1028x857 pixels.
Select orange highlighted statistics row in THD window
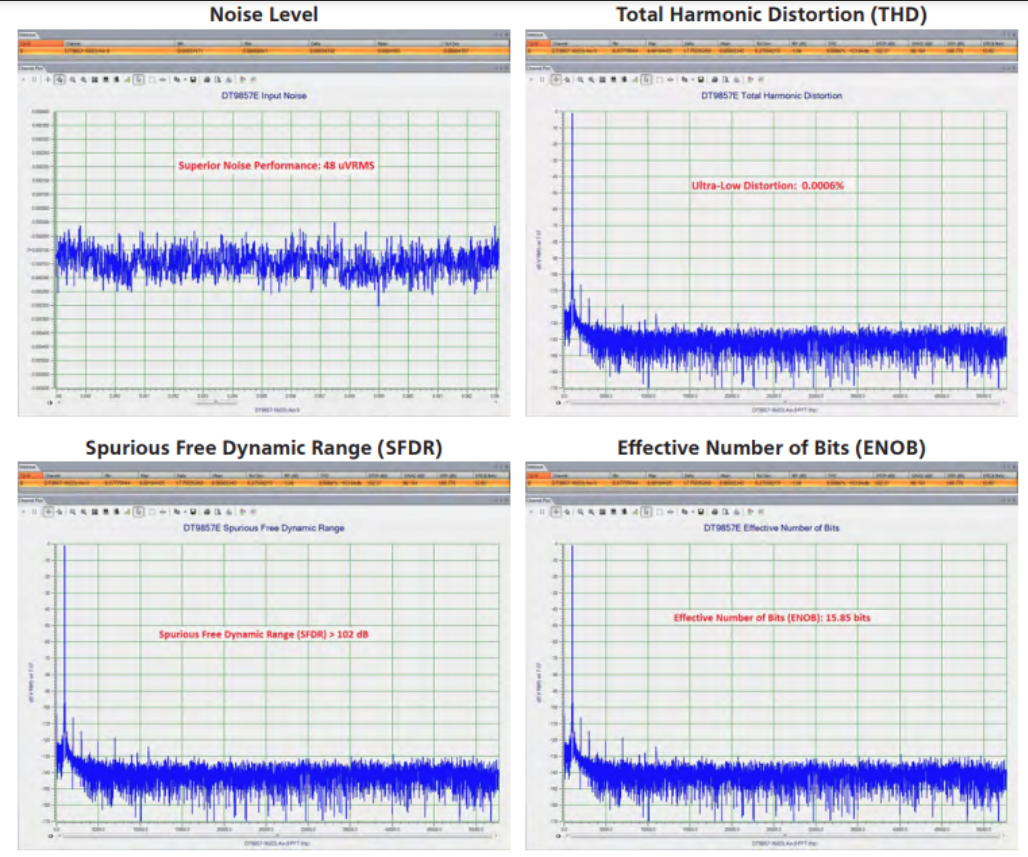pos(771,50)
